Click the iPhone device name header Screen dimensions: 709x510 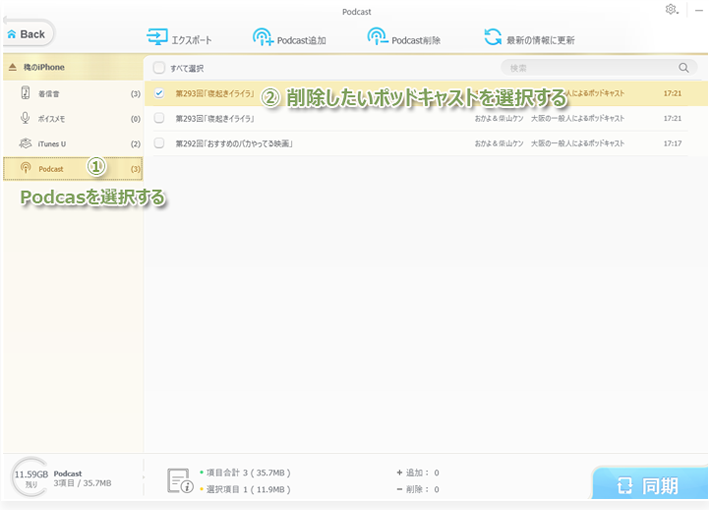(44, 67)
